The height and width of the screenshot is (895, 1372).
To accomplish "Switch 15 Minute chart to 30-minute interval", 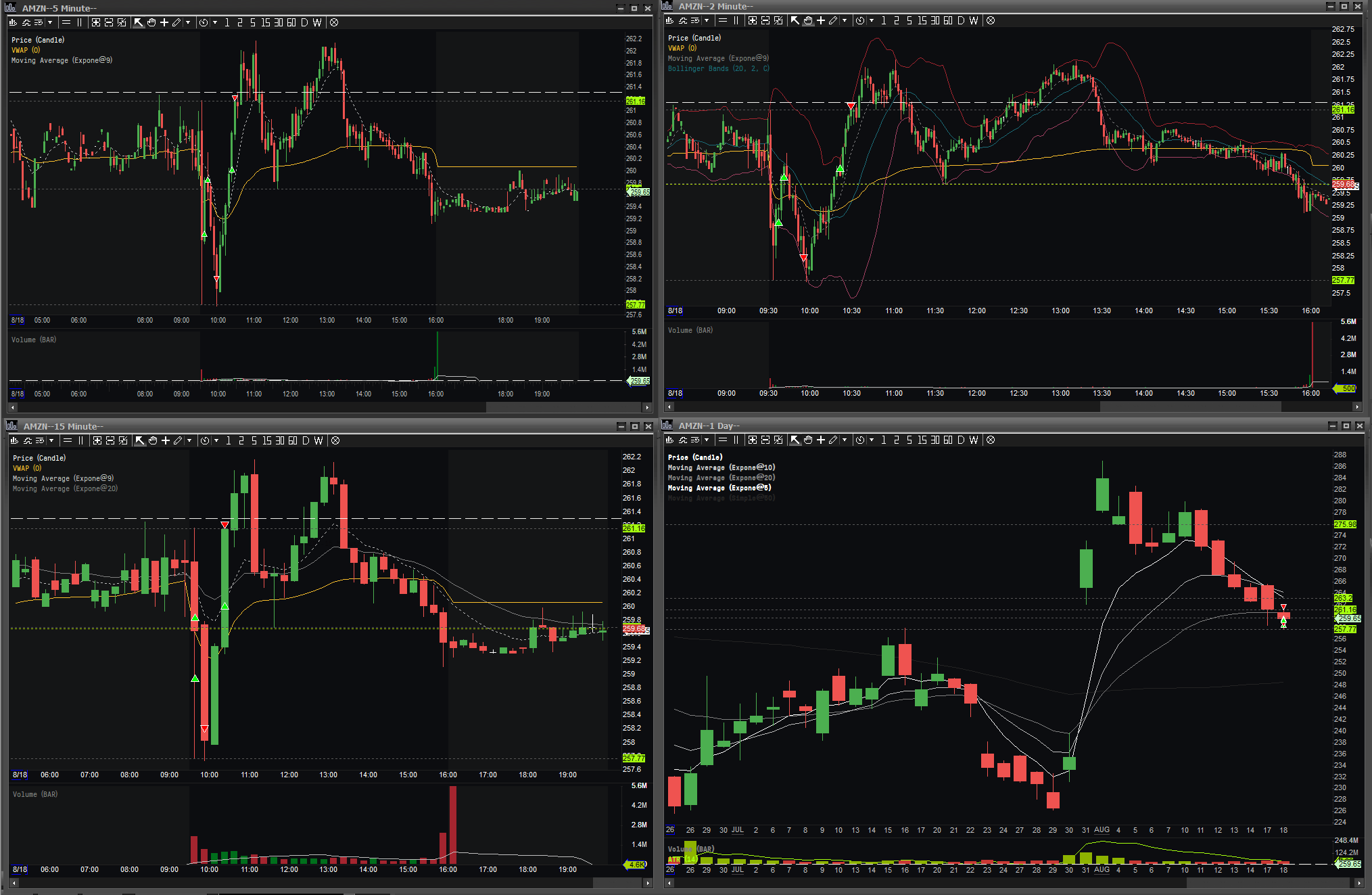I will tap(280, 440).
